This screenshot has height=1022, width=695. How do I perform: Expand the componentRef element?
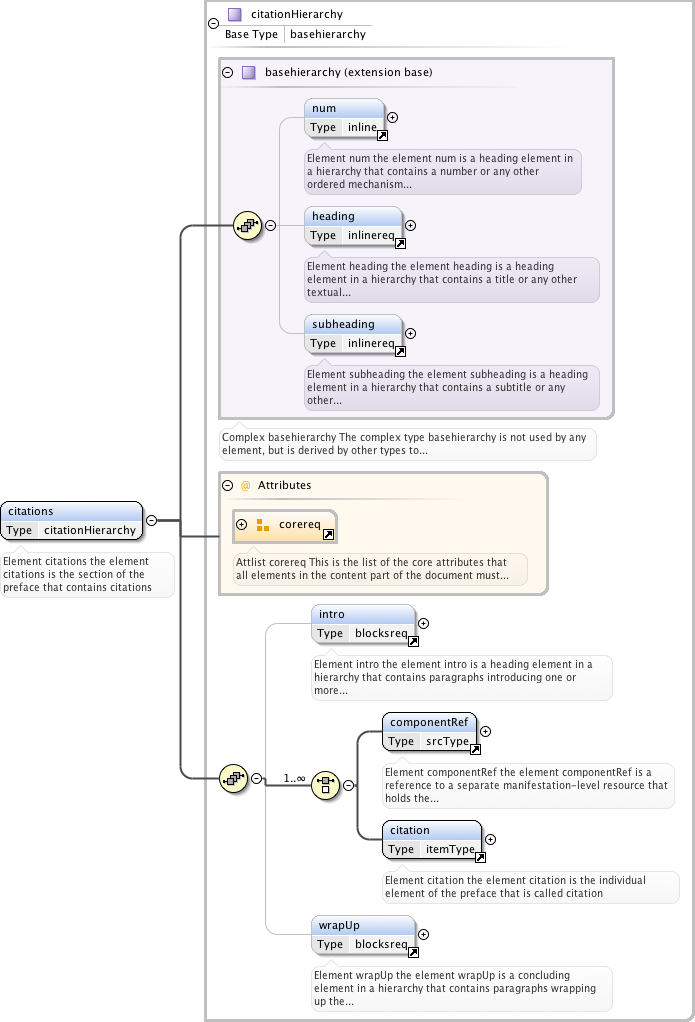(x=485, y=731)
